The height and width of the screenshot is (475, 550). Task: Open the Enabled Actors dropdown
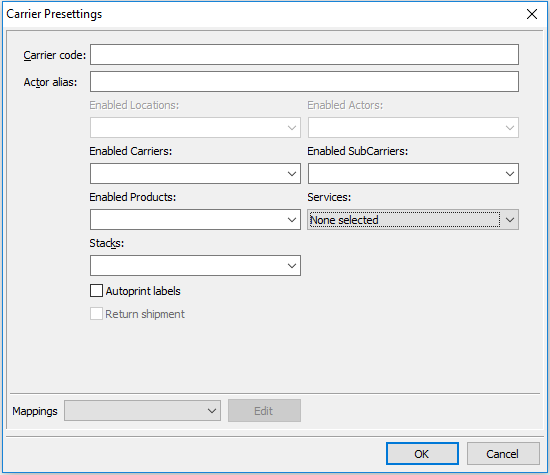(x=413, y=127)
